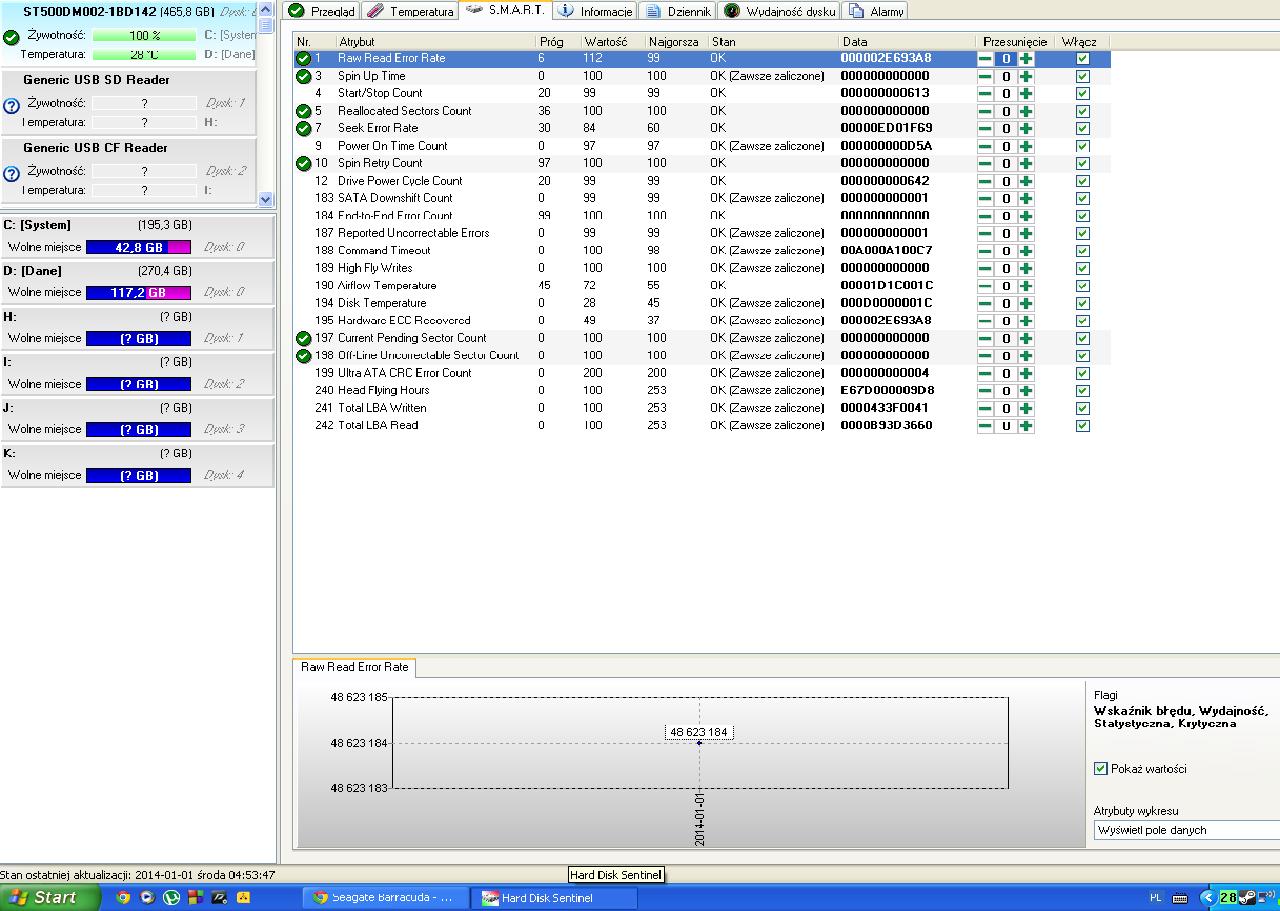Uncheck enable box for Raw Read Error Rate
Image resolution: width=1280 pixels, height=911 pixels.
pos(1082,59)
